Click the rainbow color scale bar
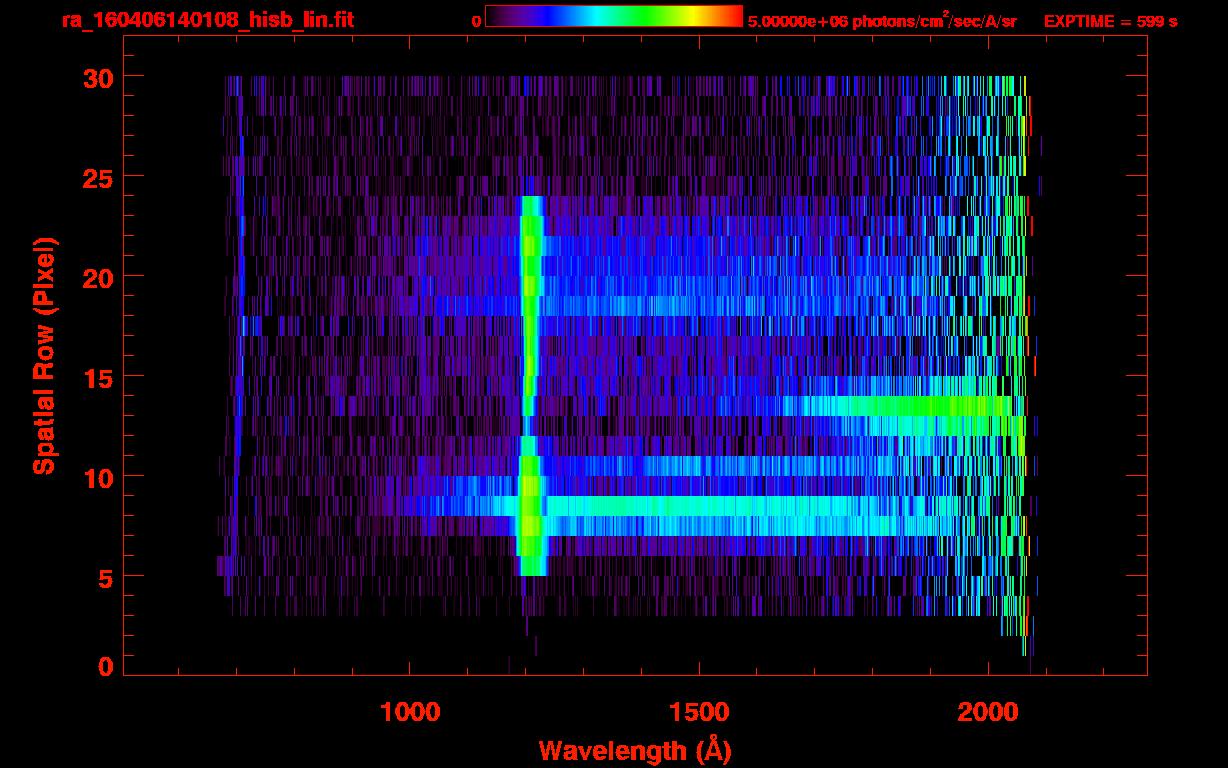The image size is (1228, 768). (613, 16)
